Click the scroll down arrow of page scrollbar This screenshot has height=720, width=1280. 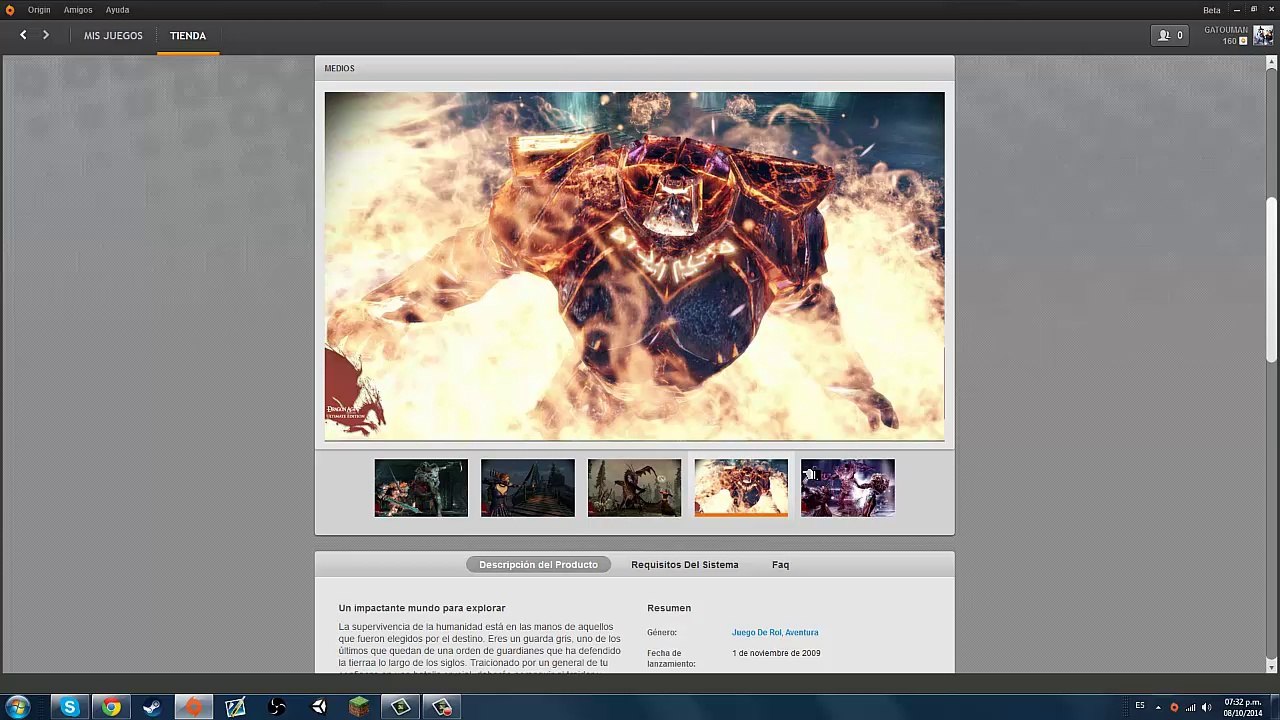1272,667
